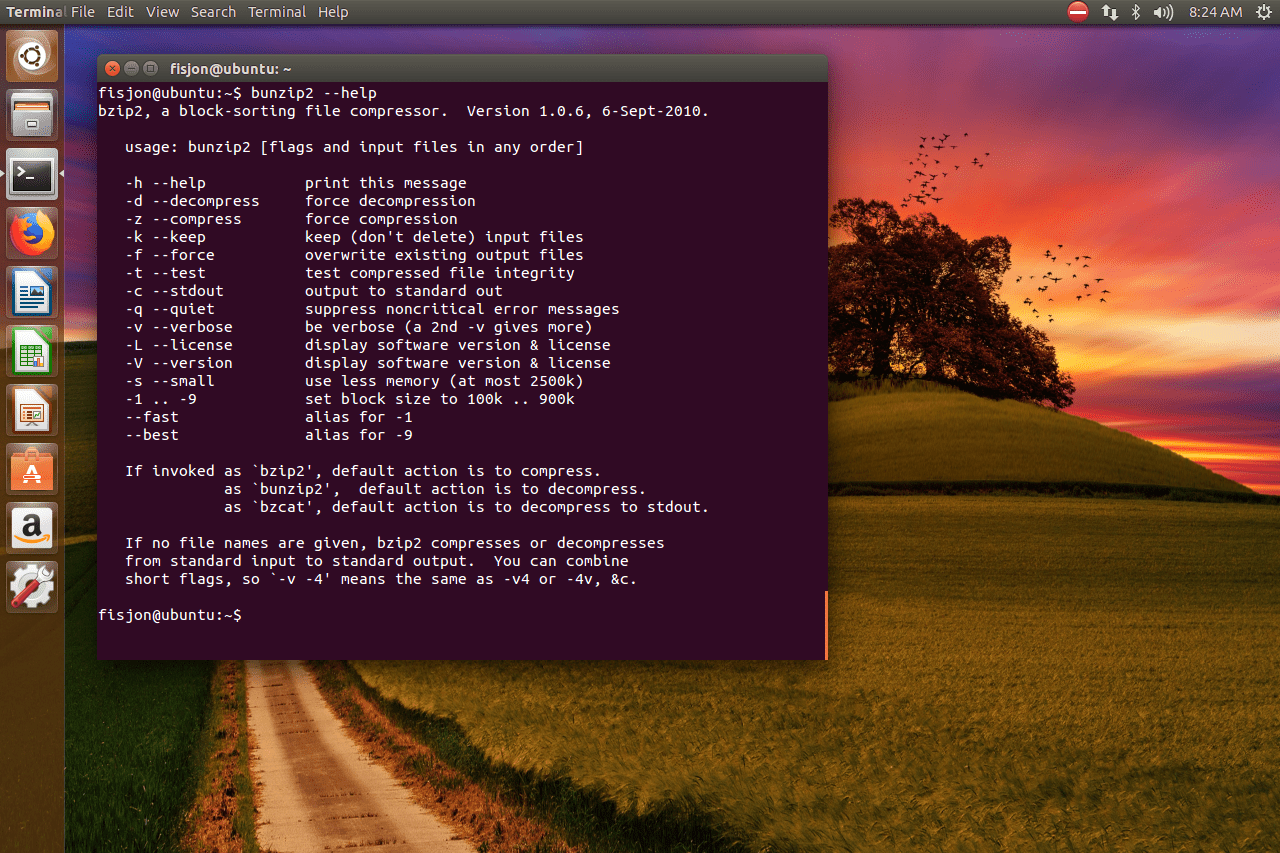Image resolution: width=1280 pixels, height=853 pixels.
Task: Click the Terminal icon in the launcher
Action: coord(32,175)
